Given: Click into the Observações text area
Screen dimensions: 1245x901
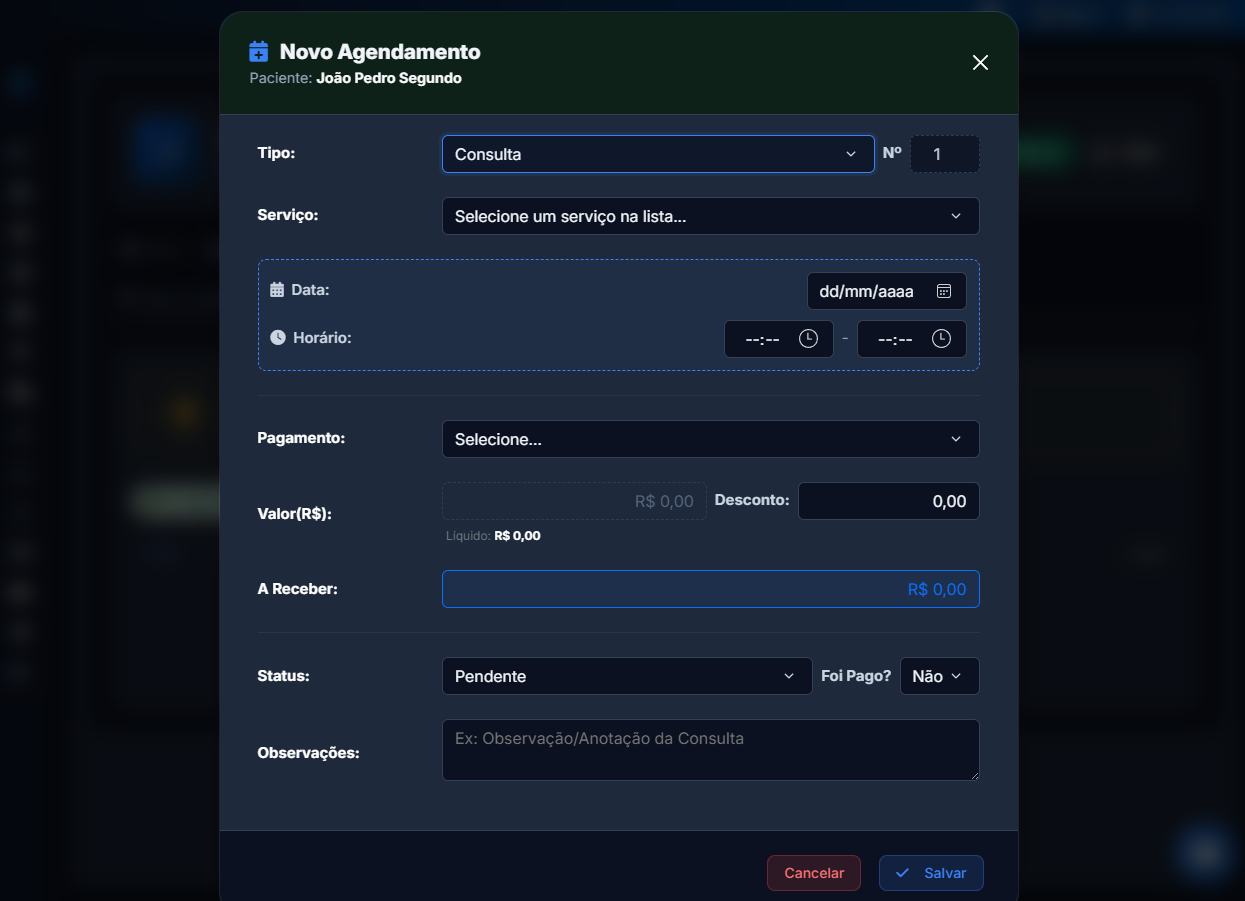Looking at the screenshot, I should tap(710, 750).
